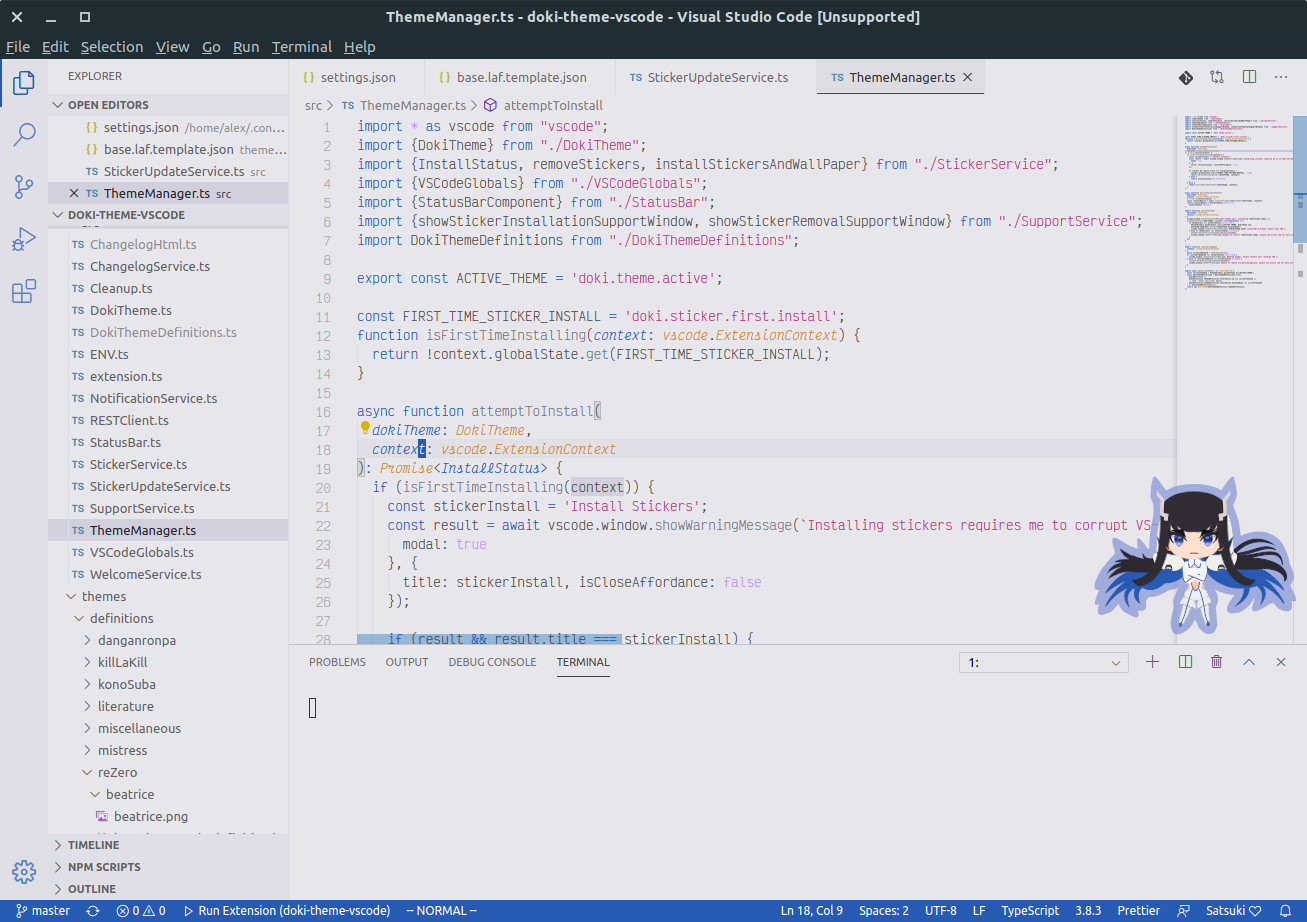
Task: Switch to settings.json tab
Action: point(357,77)
